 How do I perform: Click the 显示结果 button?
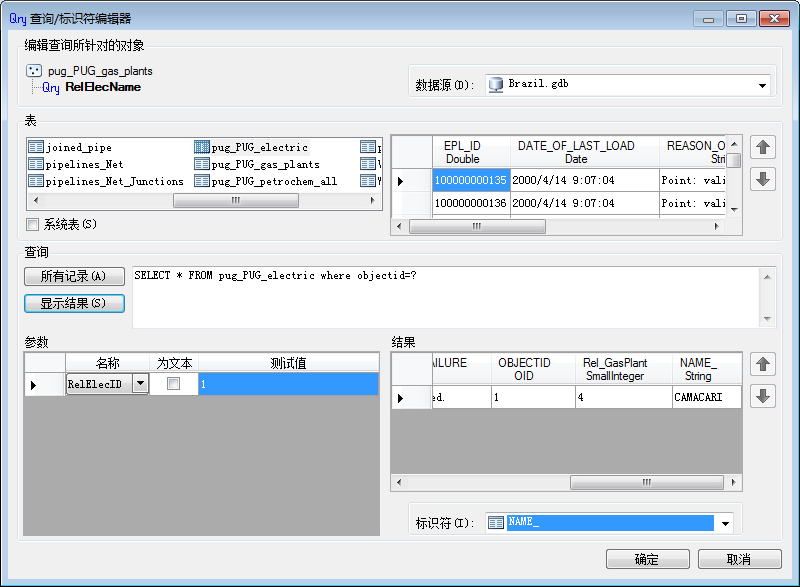click(x=74, y=303)
